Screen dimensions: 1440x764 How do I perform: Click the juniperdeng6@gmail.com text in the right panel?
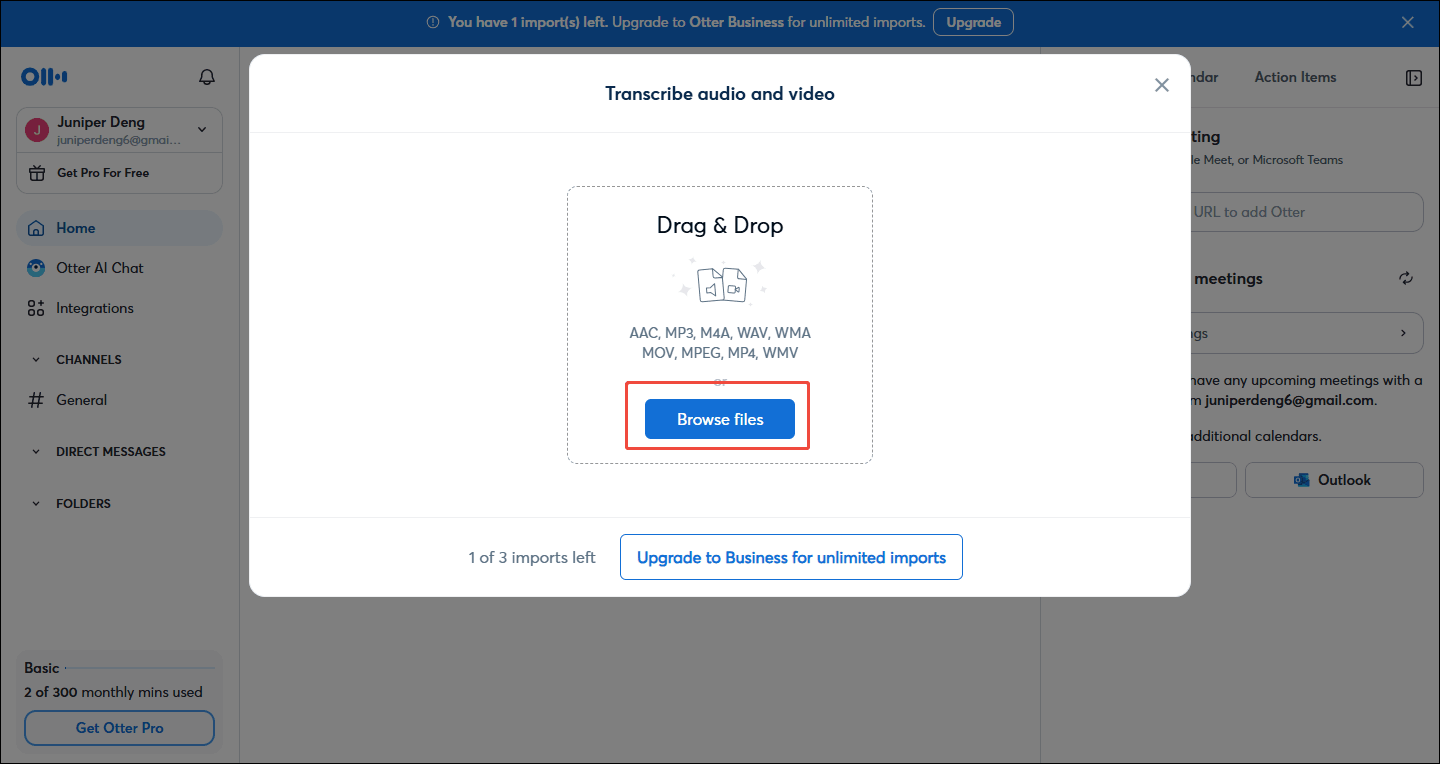click(x=1290, y=400)
